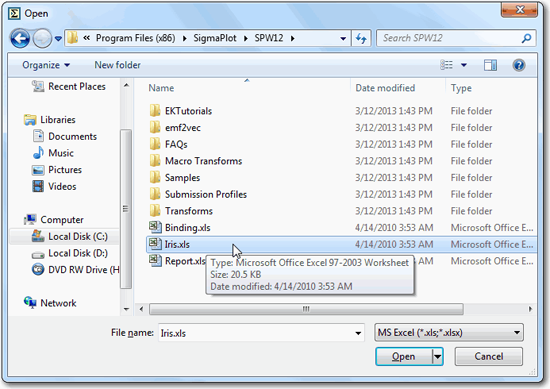Open the file type filter dropdown

449,333
